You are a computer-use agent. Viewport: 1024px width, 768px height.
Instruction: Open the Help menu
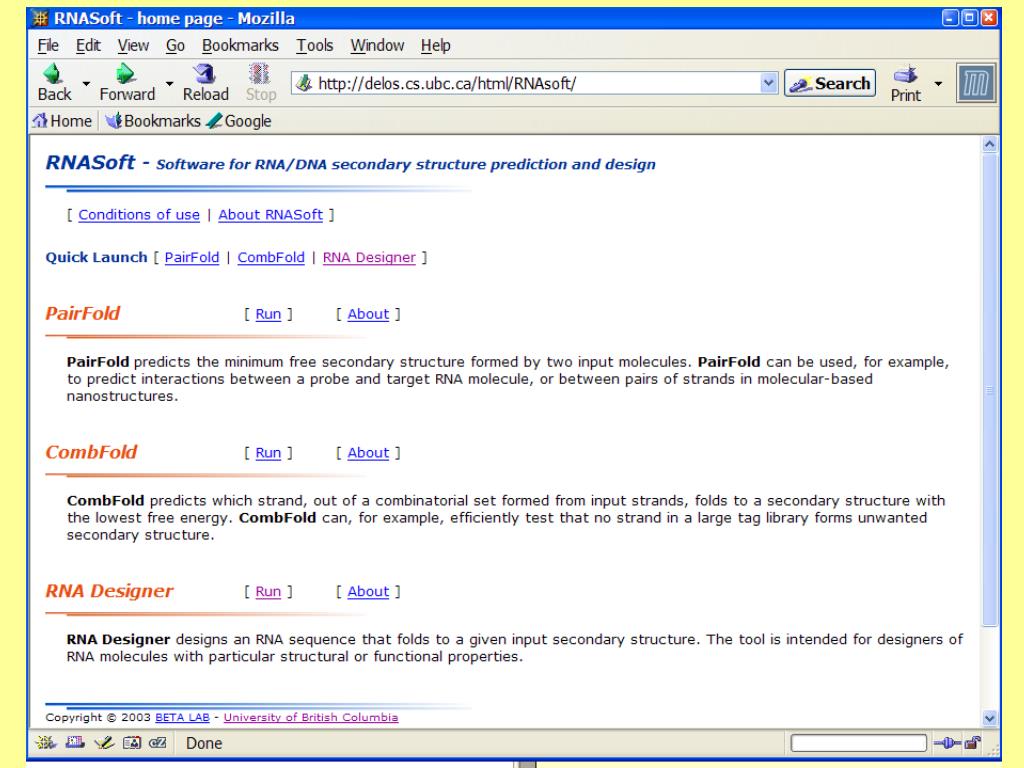tap(436, 45)
